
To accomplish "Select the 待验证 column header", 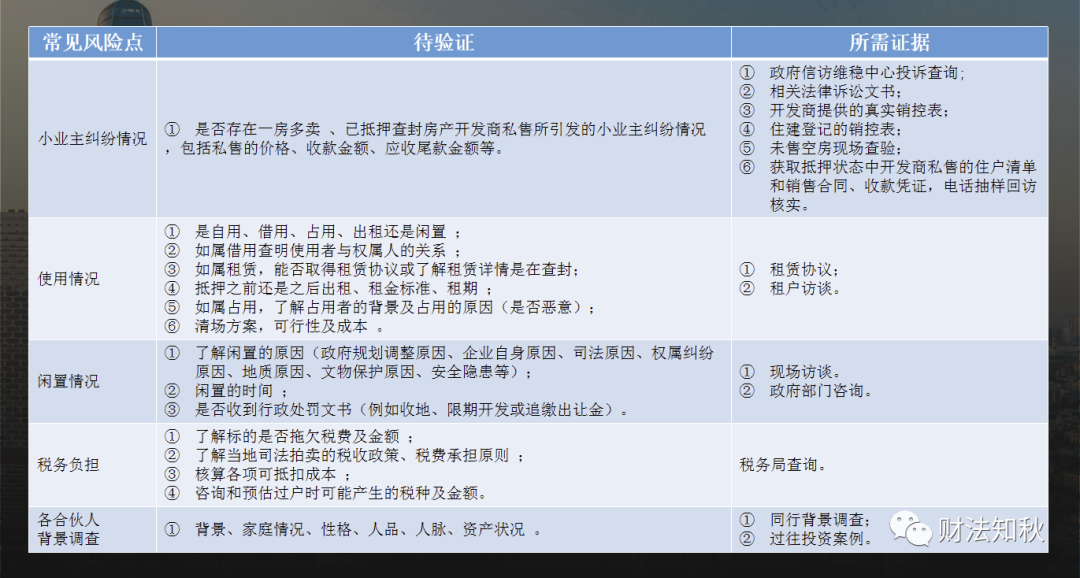I will click(443, 42).
